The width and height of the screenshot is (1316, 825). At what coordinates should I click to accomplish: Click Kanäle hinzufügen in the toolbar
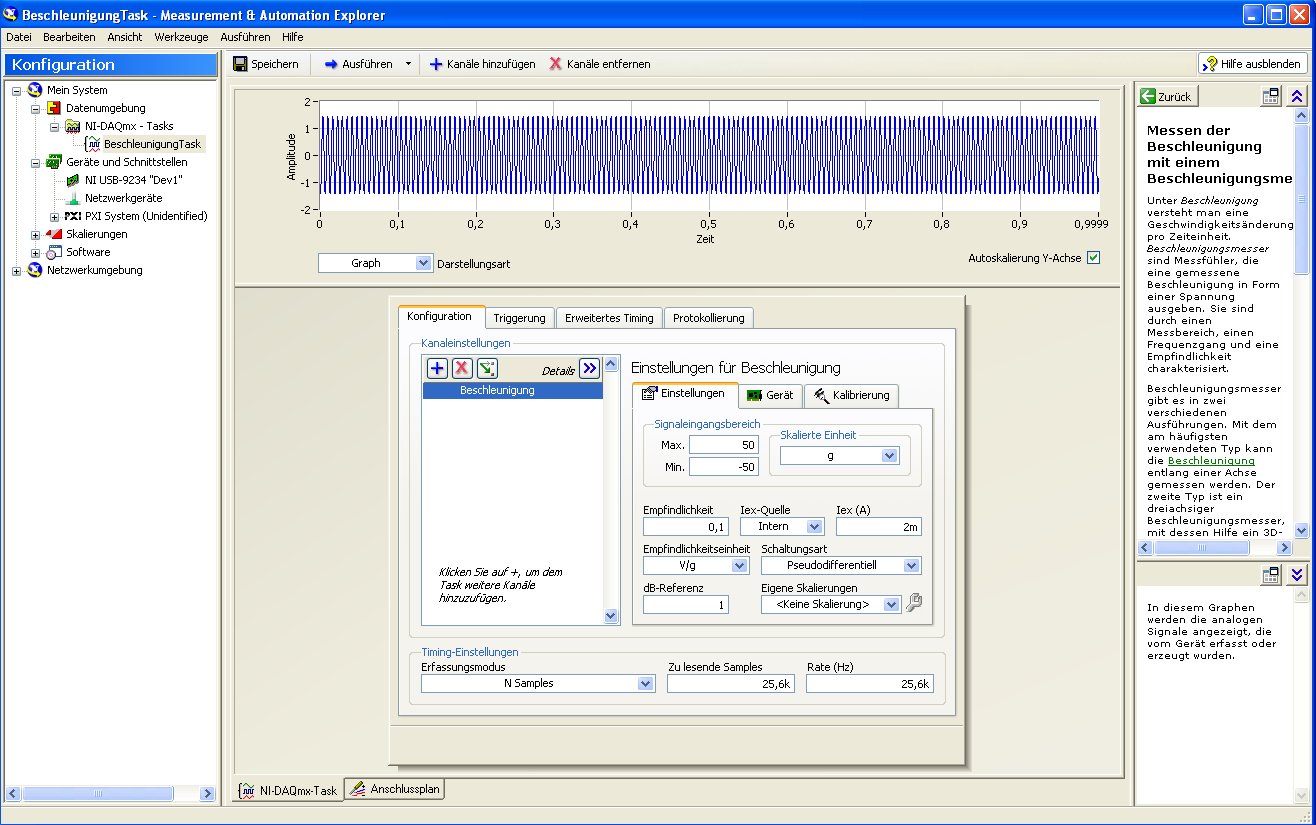(x=482, y=64)
